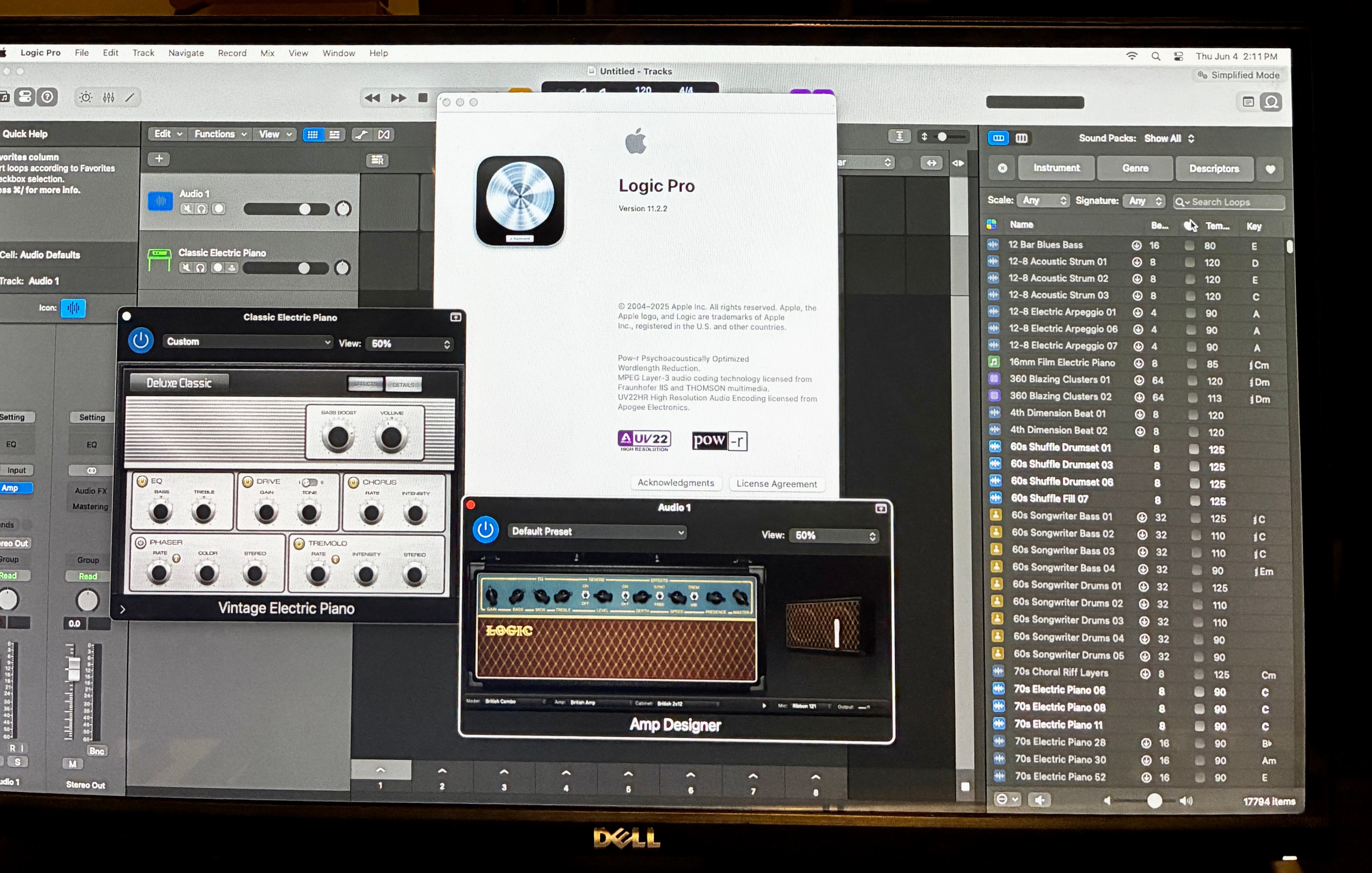Open the Mix menu

267,53
